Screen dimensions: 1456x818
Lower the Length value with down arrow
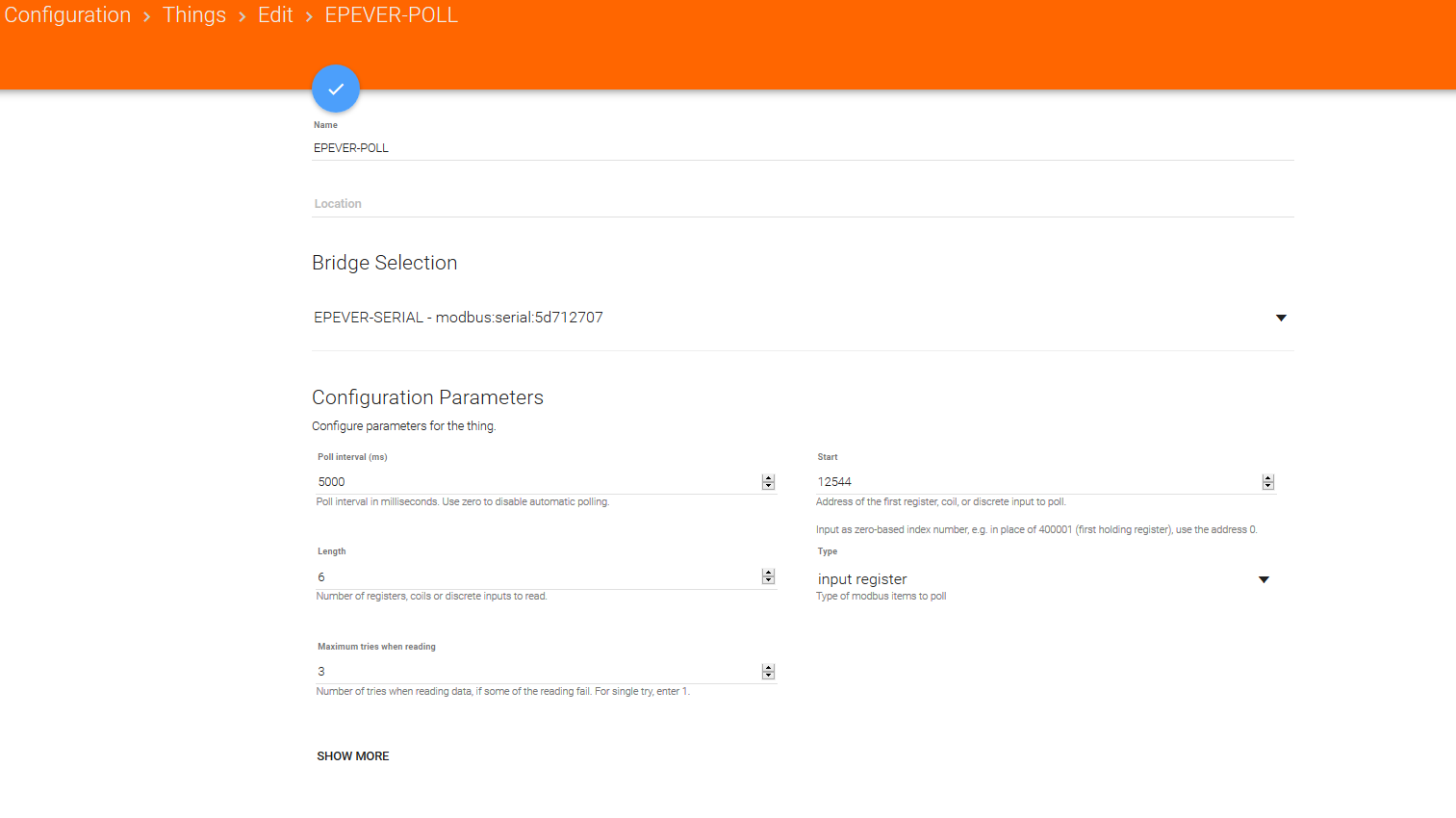tap(768, 580)
